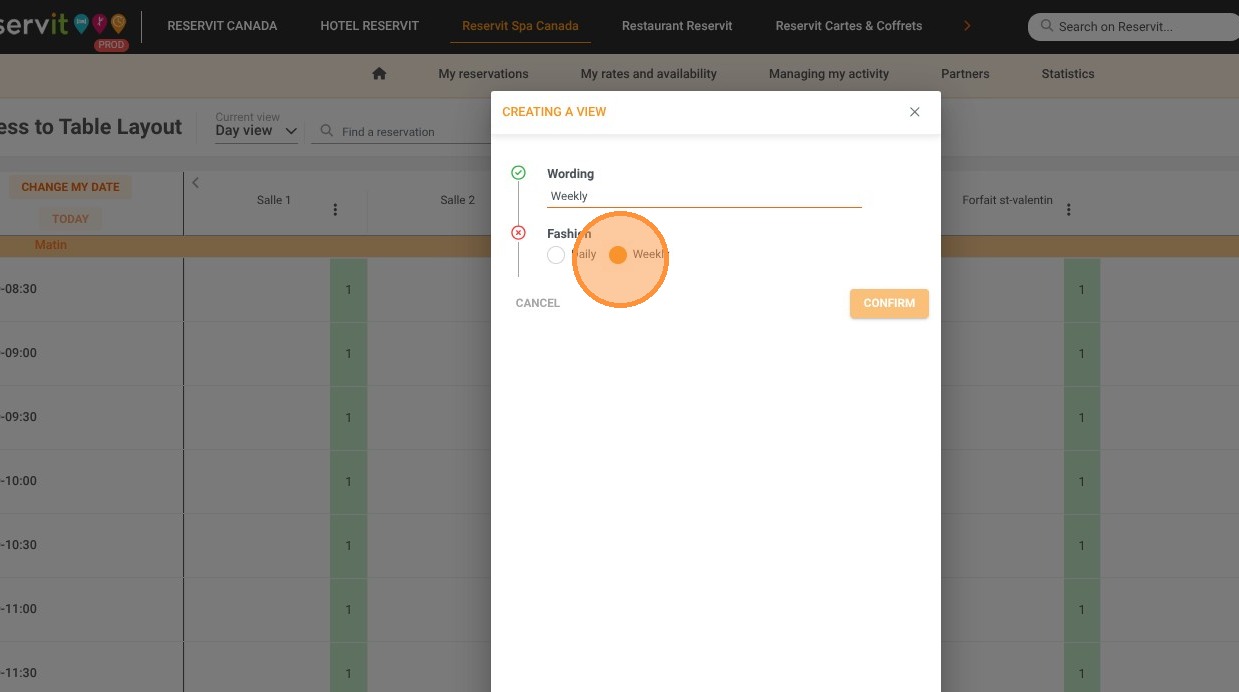This screenshot has height=692, width=1239.
Task: Open the Current view Day view dropdown
Action: click(x=257, y=130)
